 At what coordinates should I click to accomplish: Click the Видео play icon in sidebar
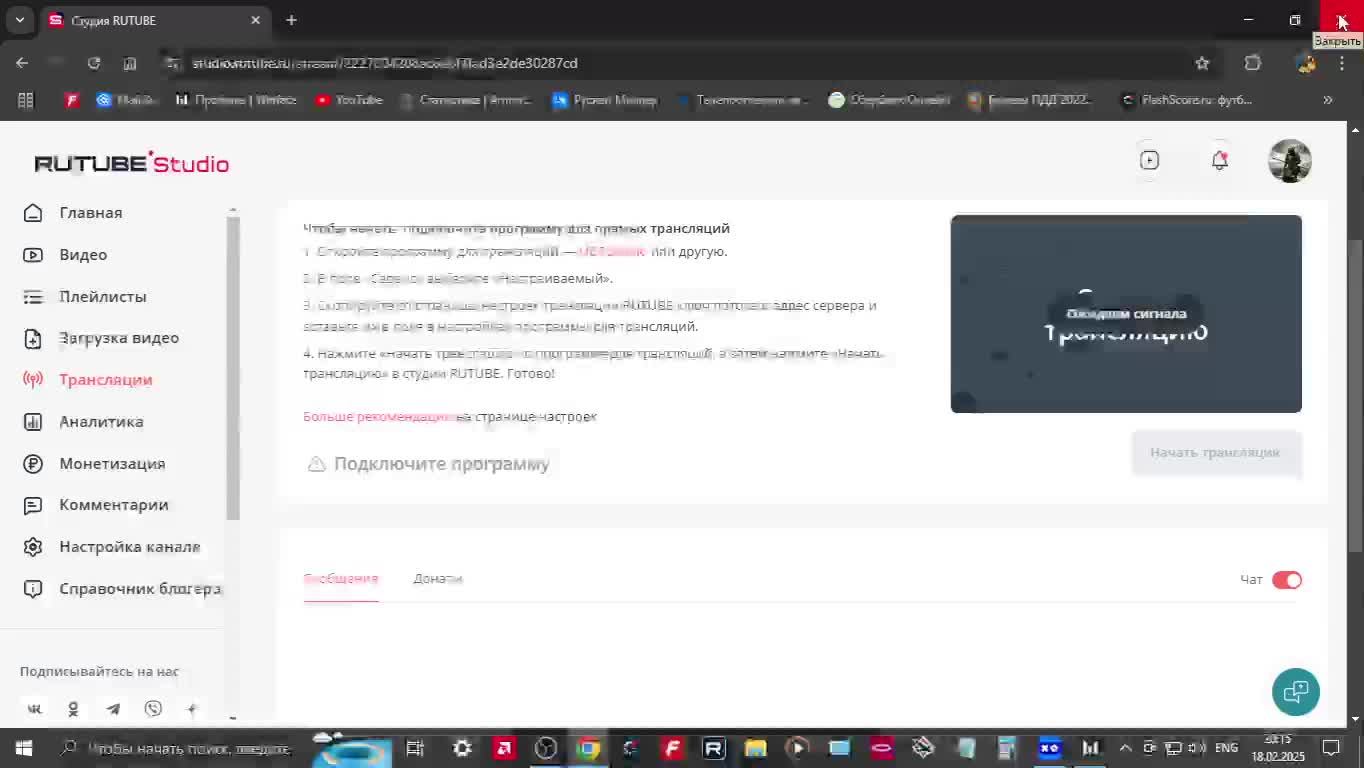pos(33,255)
